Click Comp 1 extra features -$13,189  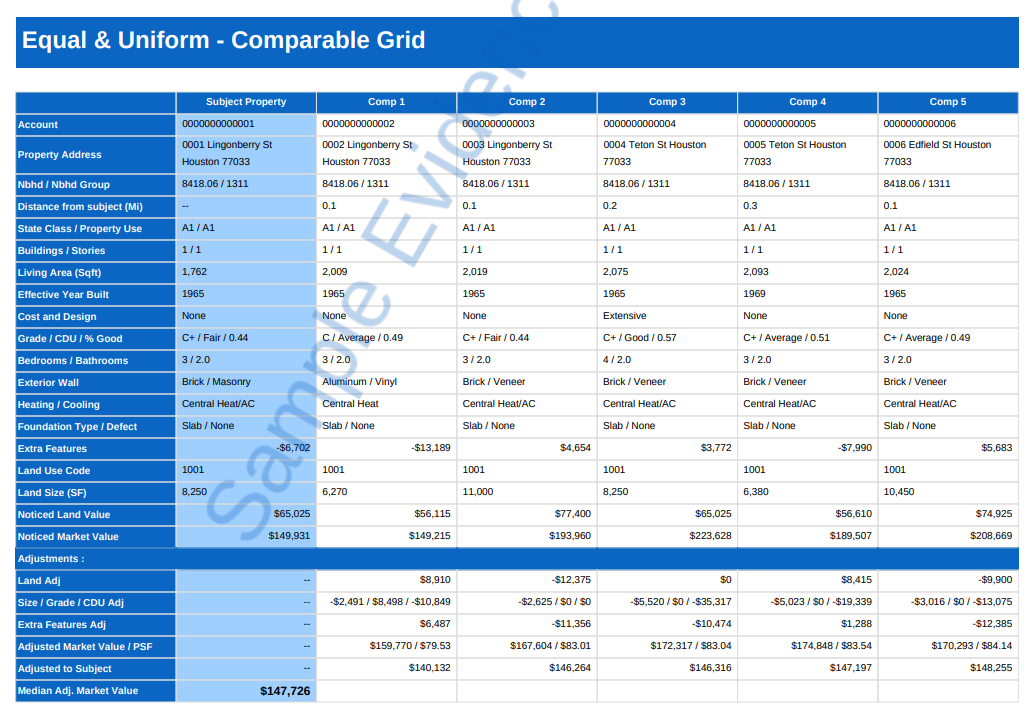431,448
